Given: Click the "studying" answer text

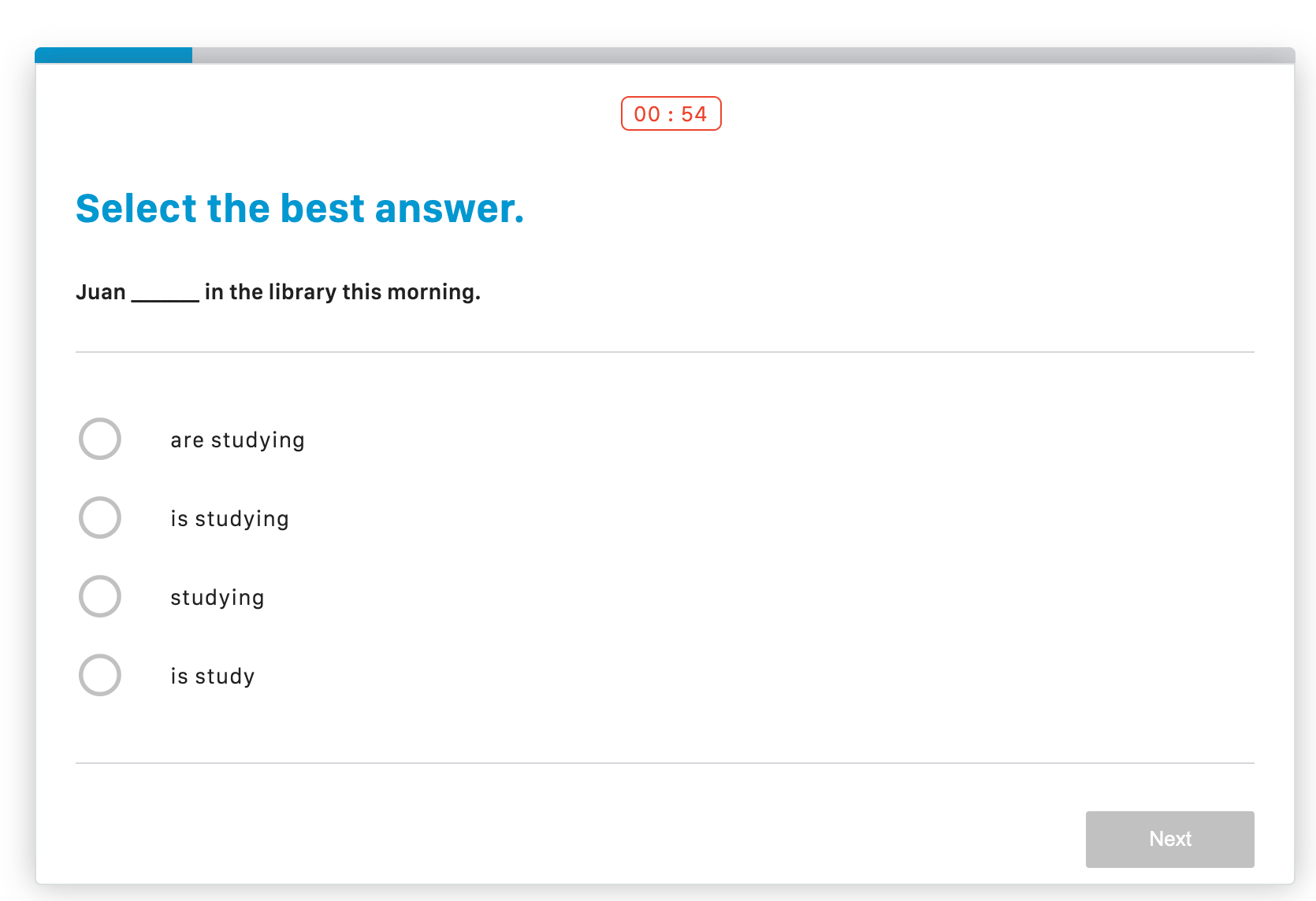Looking at the screenshot, I should [218, 596].
